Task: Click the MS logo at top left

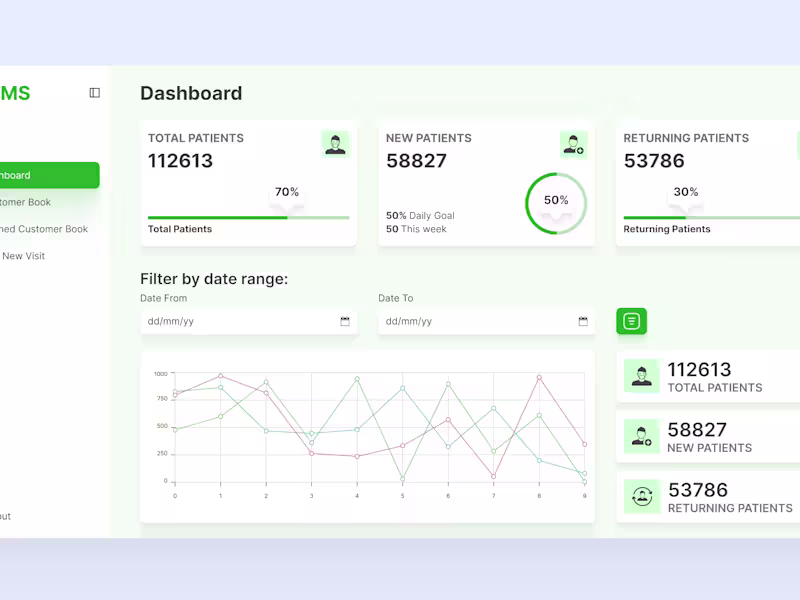Action: click(x=13, y=92)
